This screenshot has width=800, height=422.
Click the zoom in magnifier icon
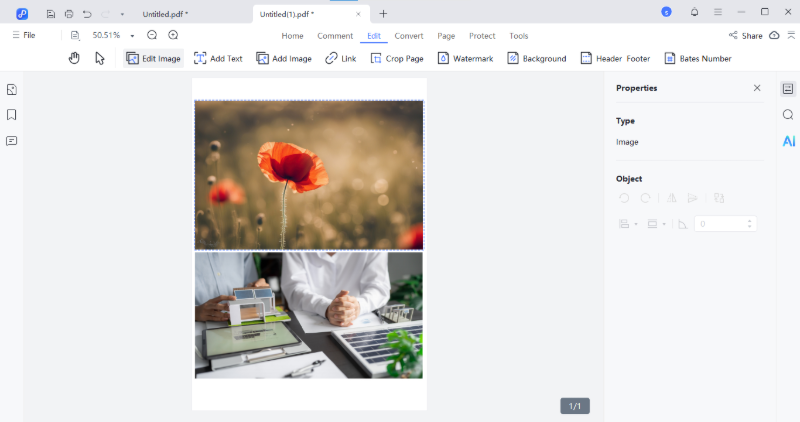173,35
